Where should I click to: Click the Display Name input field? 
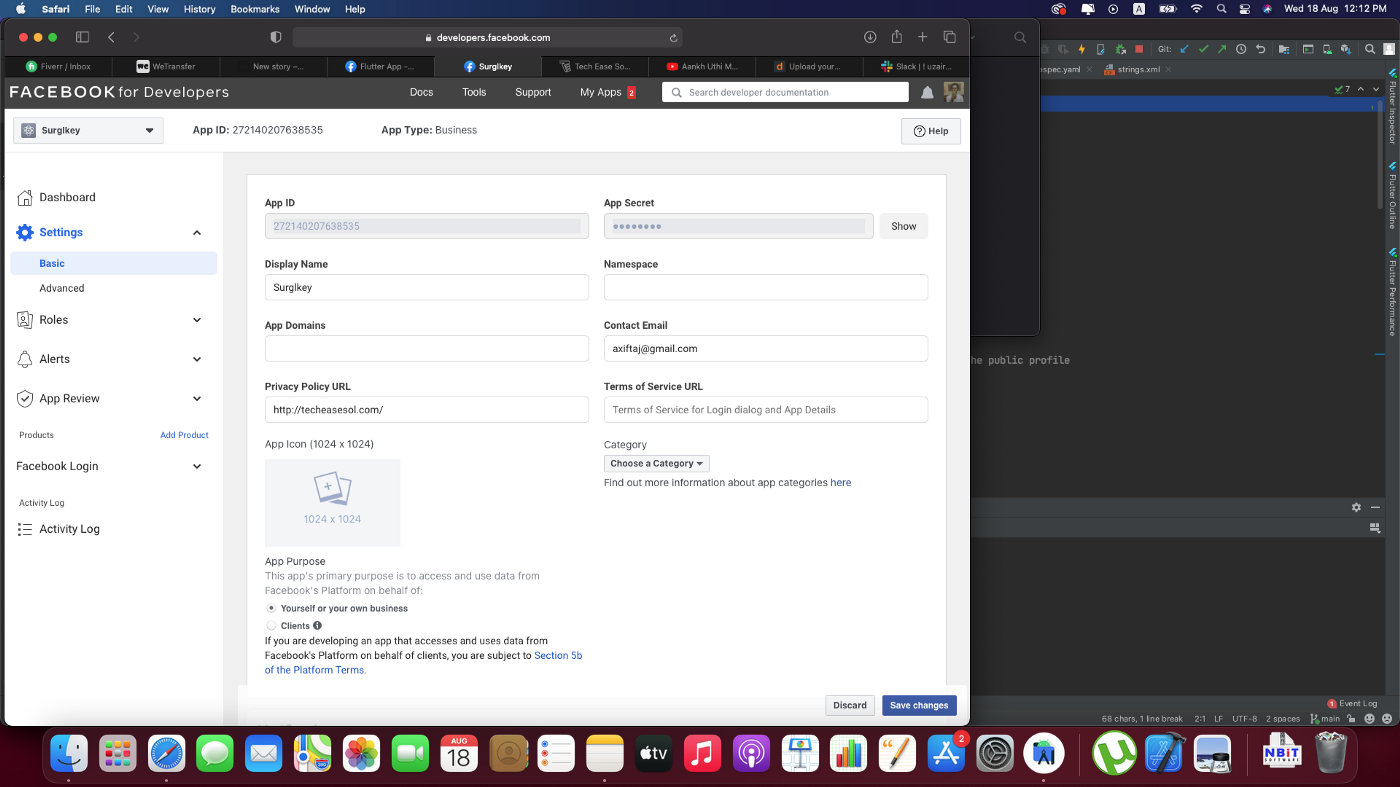pyautogui.click(x=427, y=287)
